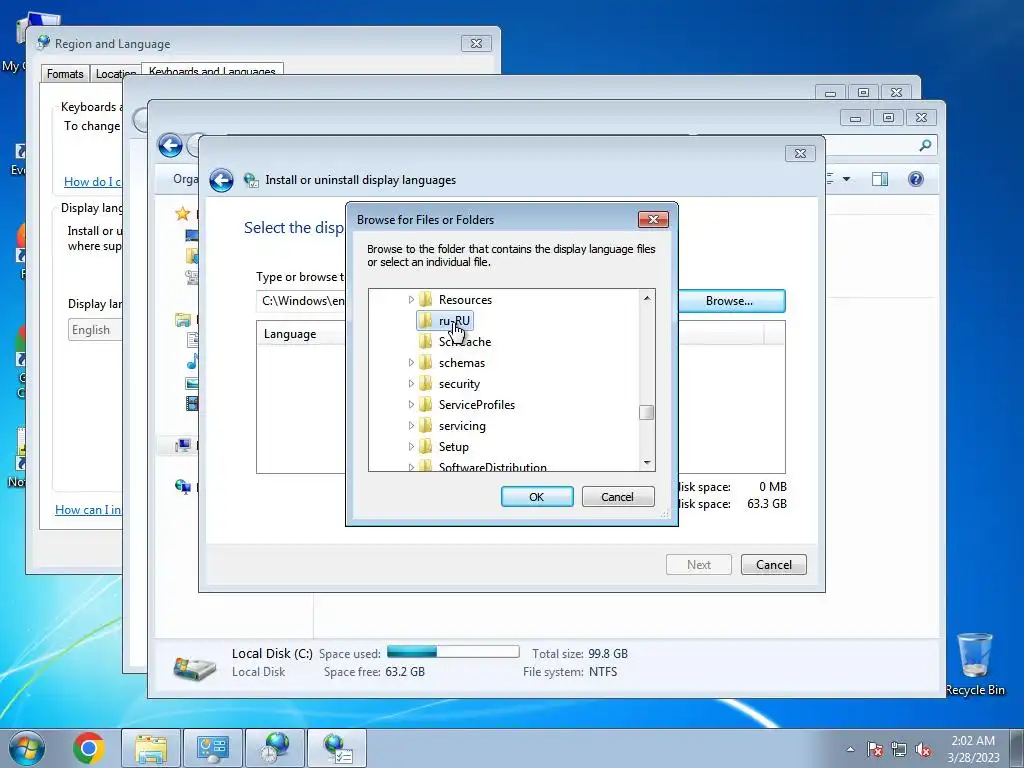This screenshot has height=768, width=1024.
Task: Click Videos library icon in sidebar
Action: tap(192, 404)
